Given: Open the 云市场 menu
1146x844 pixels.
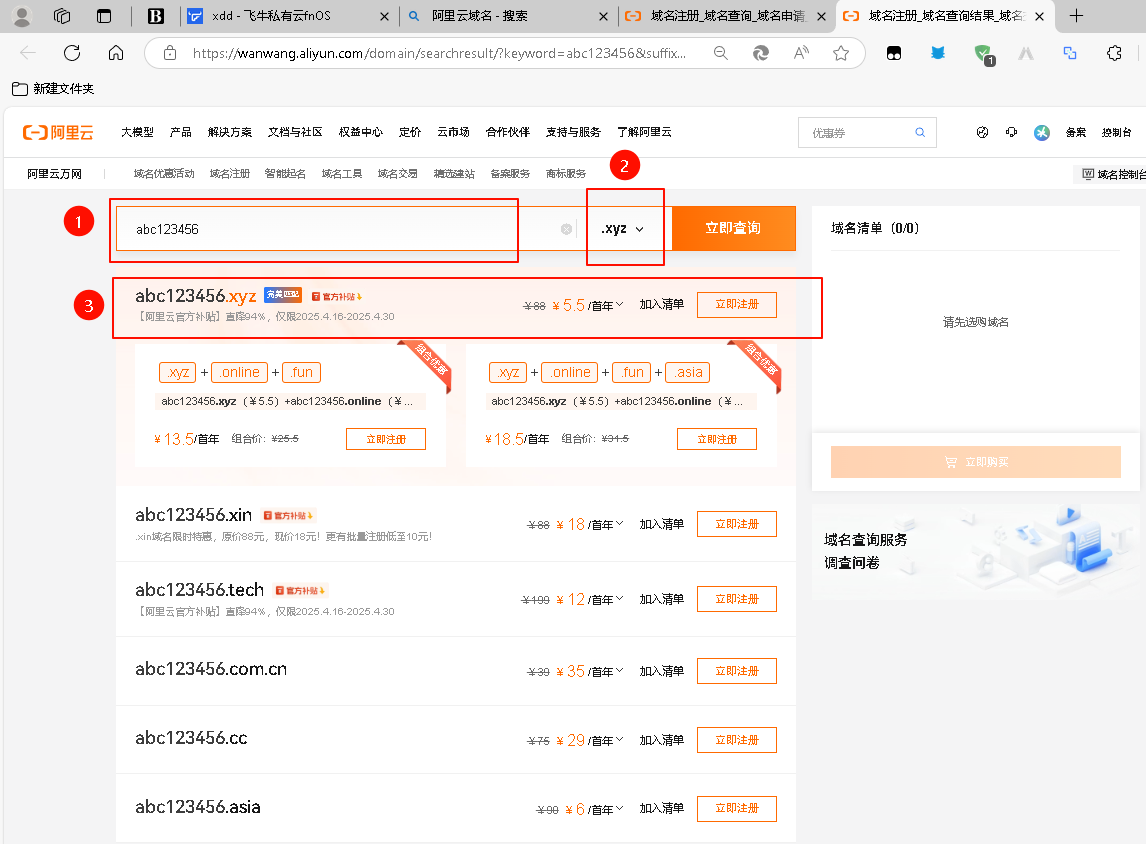Looking at the screenshot, I should [453, 132].
